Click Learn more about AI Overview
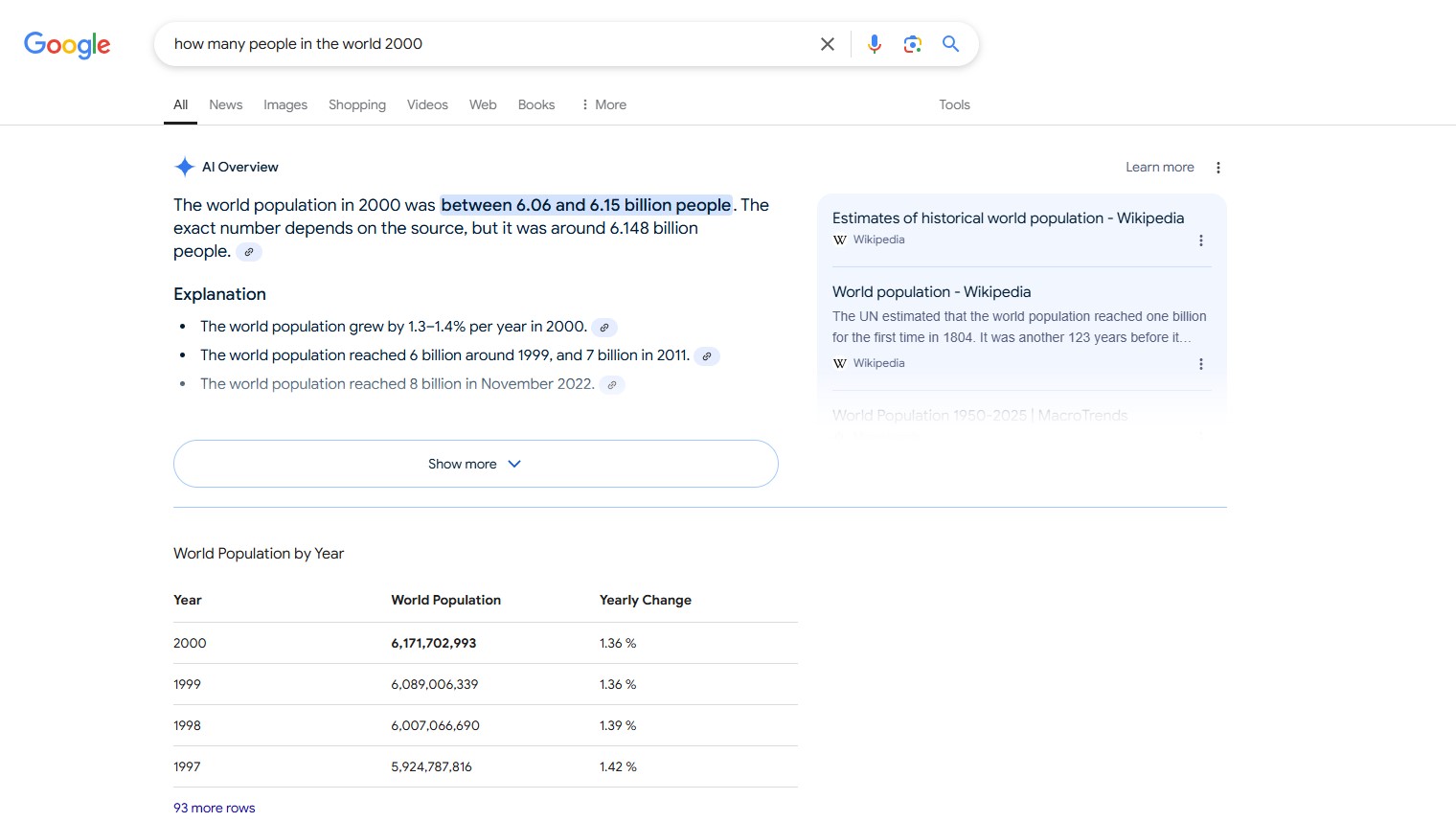The image size is (1456, 822). tap(1160, 167)
